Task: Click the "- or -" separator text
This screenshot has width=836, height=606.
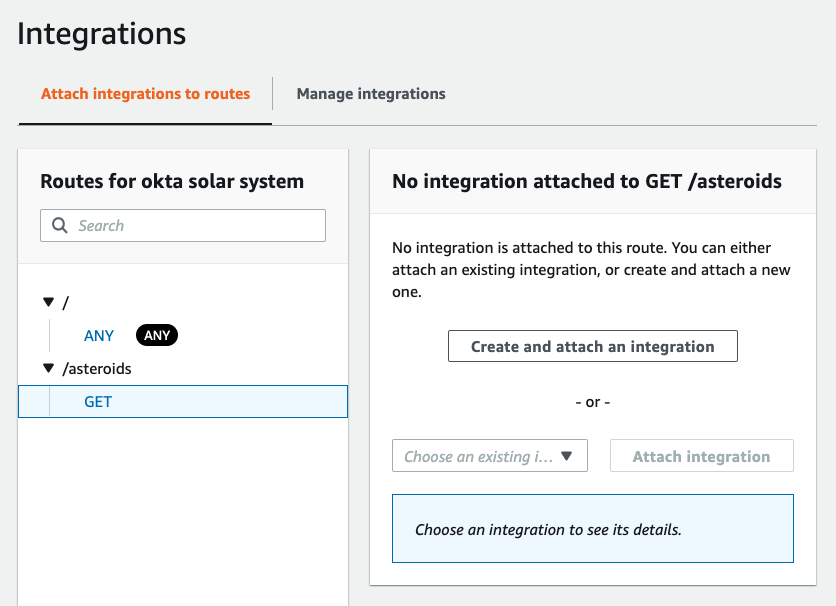Action: tap(593, 402)
